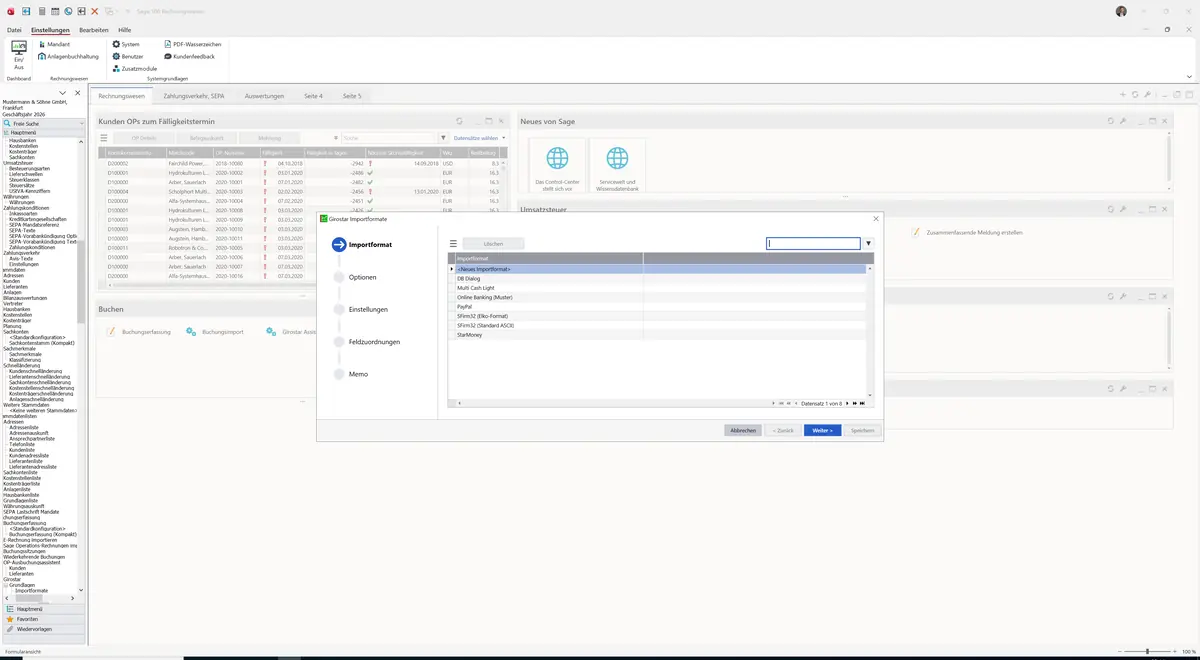1200x660 pixels.
Task: Switch to the Seite 4 tab
Action: (x=314, y=96)
